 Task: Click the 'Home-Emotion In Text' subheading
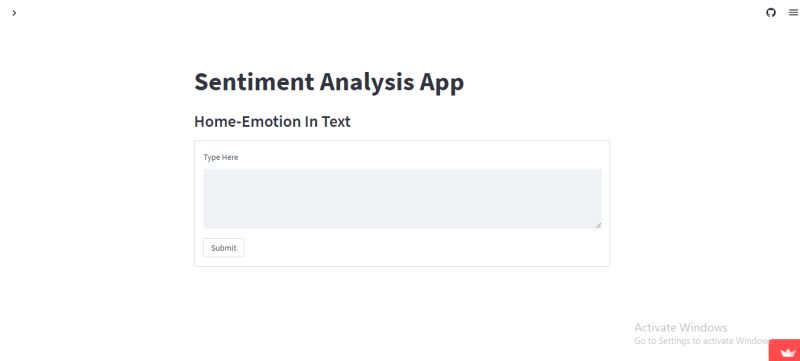tap(272, 122)
